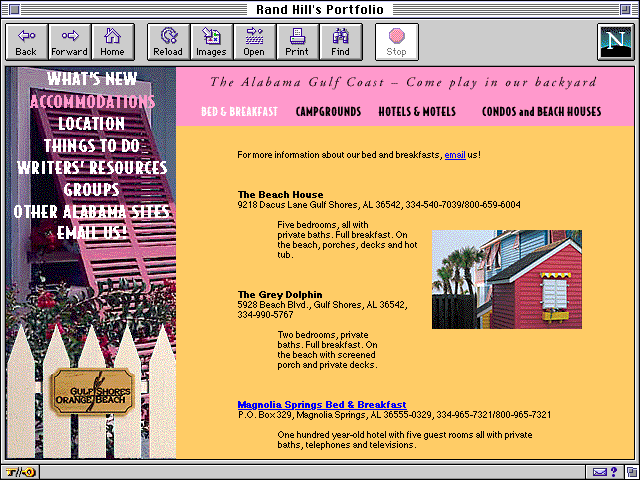Click the P.O. Box 329 Magnolia Springs address
640x480 pixels.
tap(395, 415)
